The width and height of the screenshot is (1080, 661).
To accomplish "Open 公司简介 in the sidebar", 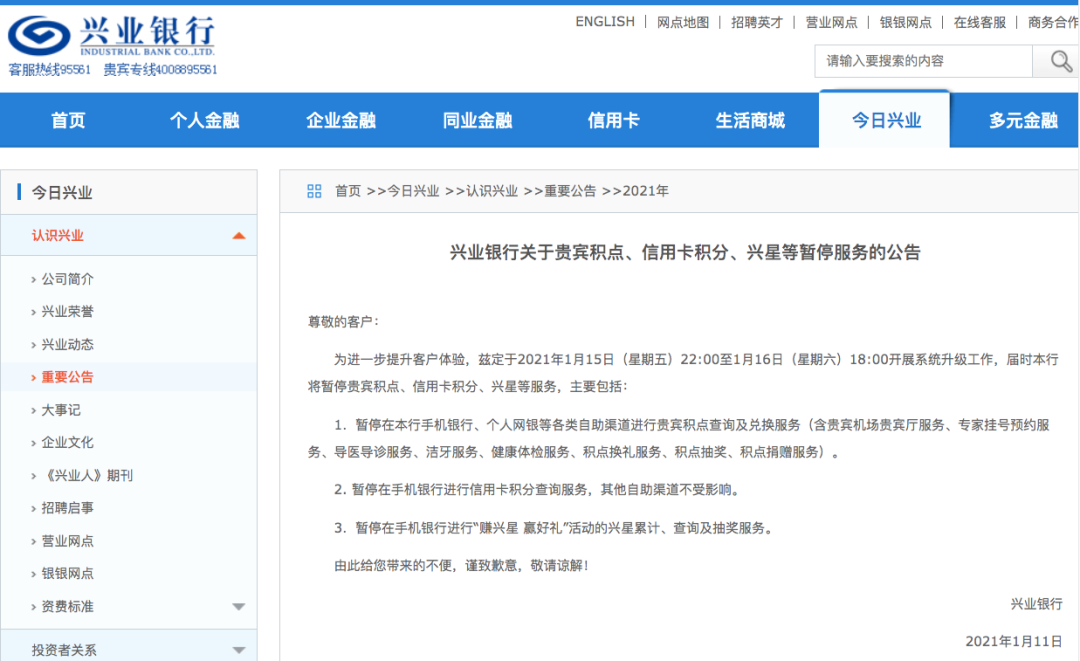I will pyautogui.click(x=67, y=279).
